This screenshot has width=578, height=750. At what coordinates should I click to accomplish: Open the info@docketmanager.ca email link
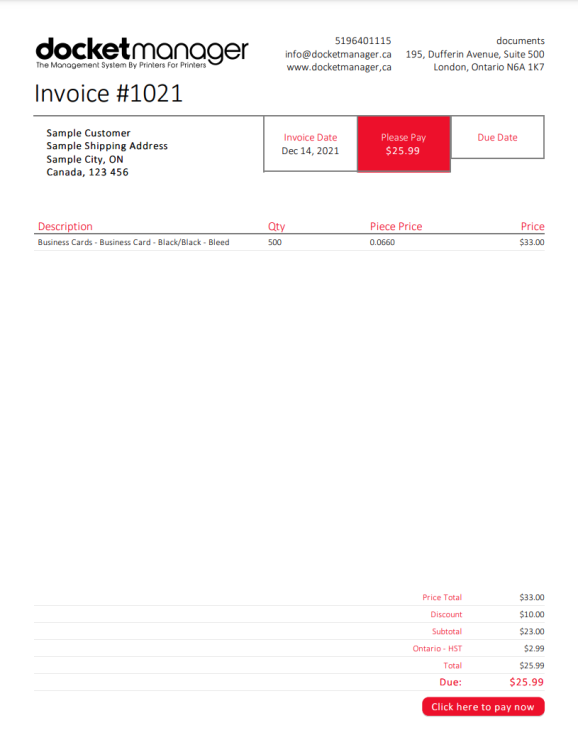click(x=338, y=54)
